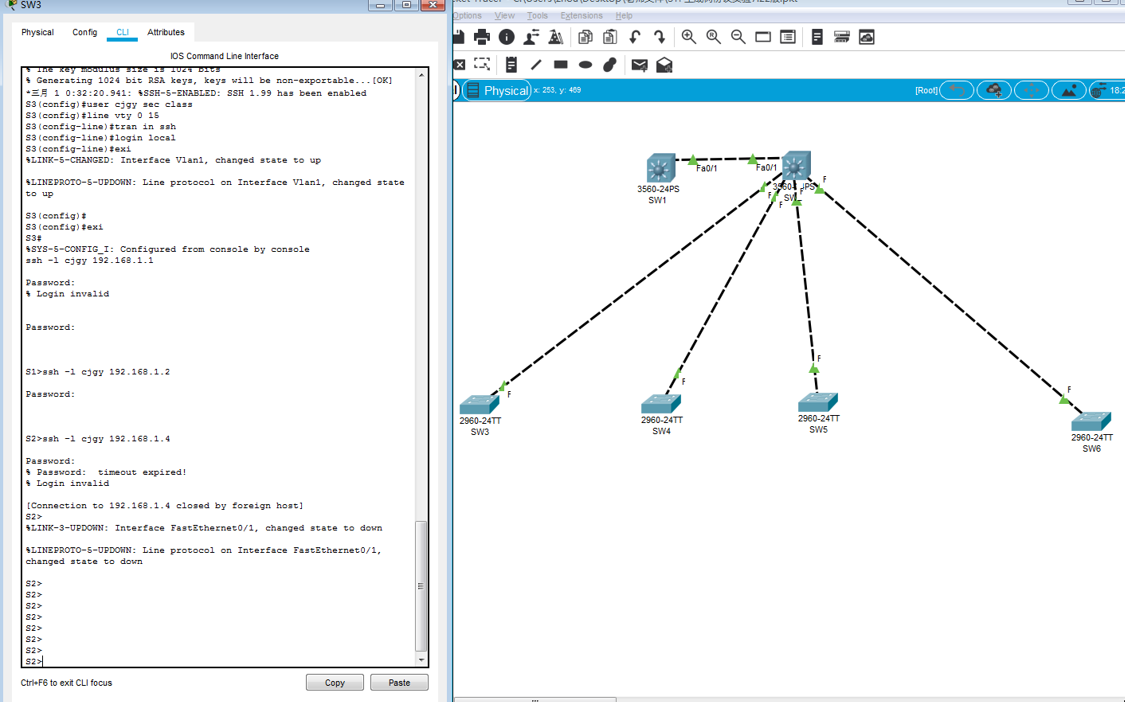Click the CLI scrollbar down arrow

[x=421, y=660]
